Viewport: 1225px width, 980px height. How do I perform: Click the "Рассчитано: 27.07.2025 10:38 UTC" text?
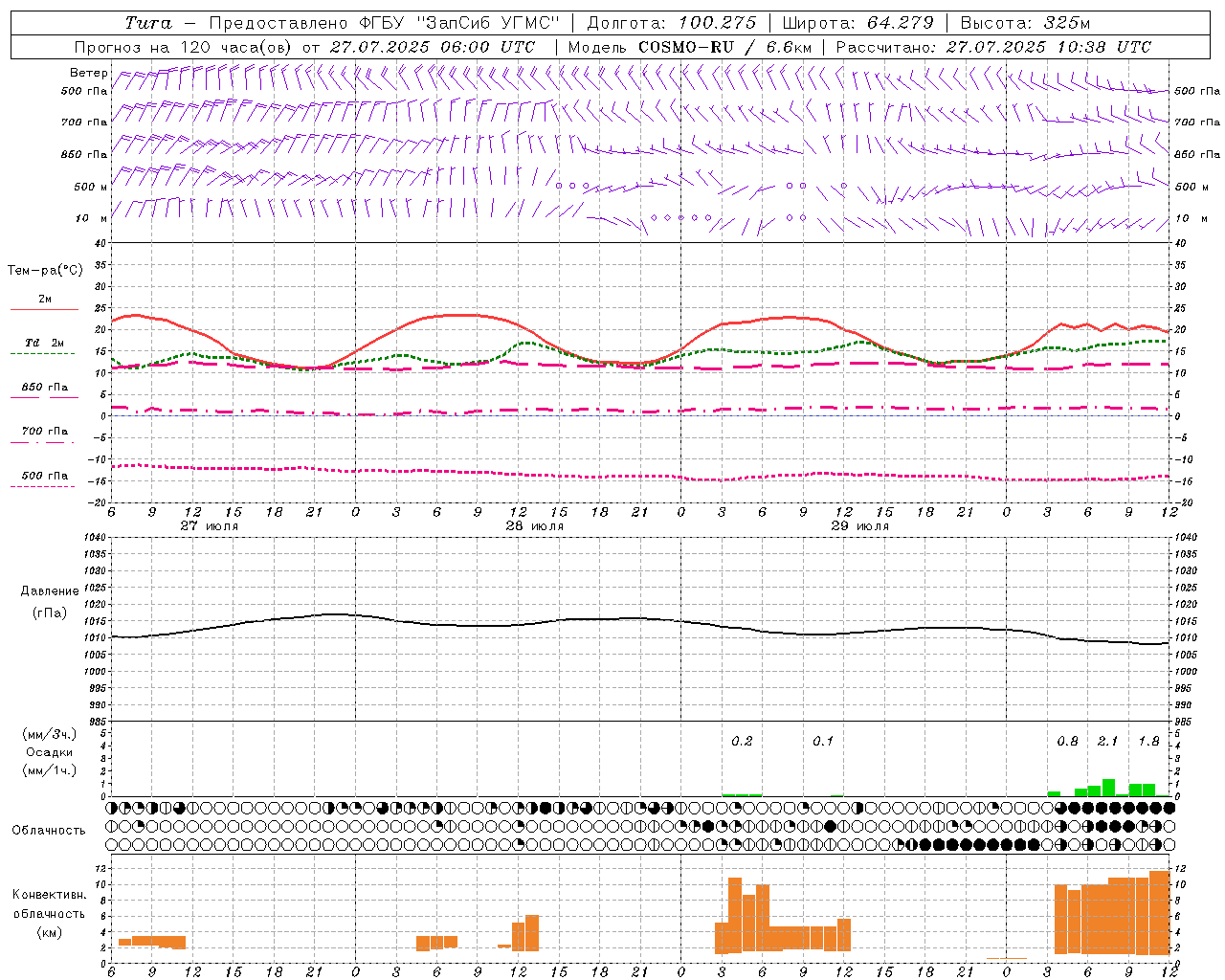[993, 47]
